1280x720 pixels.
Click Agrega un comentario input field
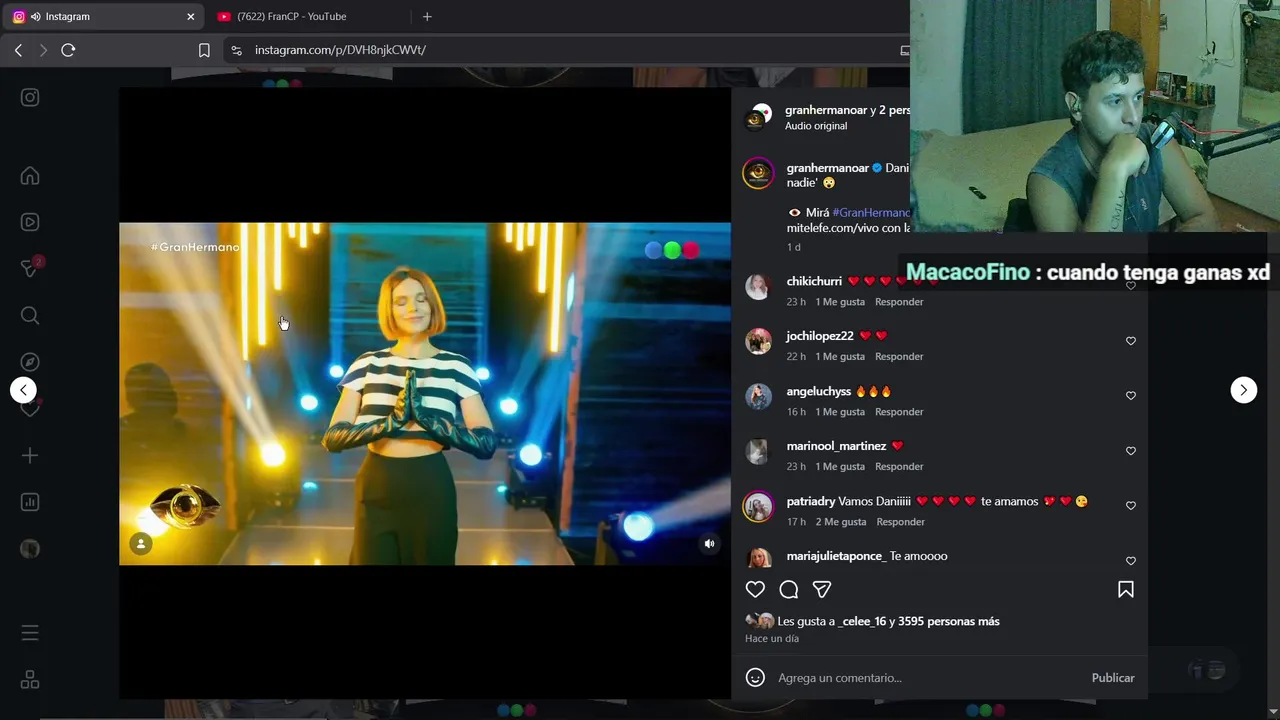coord(927,678)
